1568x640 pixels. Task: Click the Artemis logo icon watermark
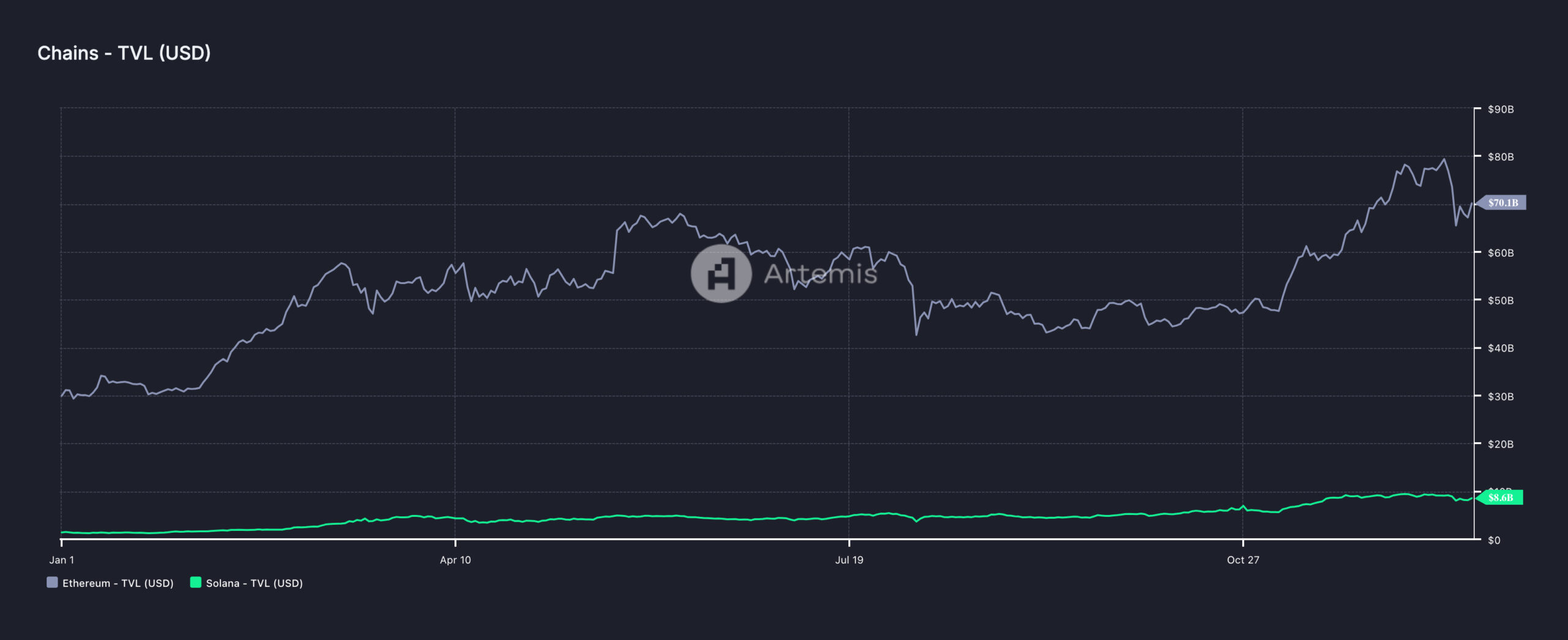[721, 274]
